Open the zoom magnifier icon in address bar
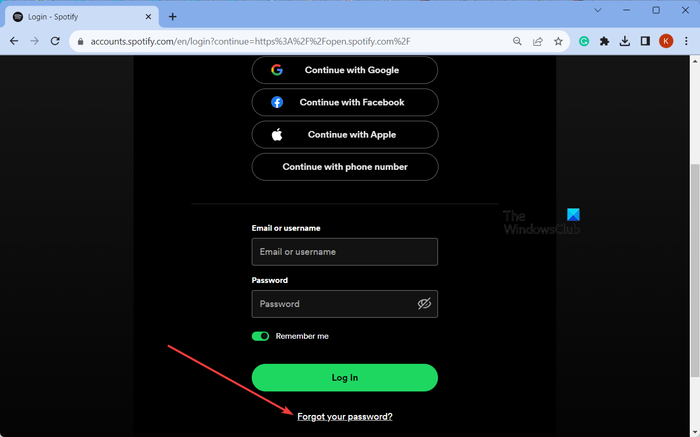The width and height of the screenshot is (700, 437). click(x=517, y=41)
